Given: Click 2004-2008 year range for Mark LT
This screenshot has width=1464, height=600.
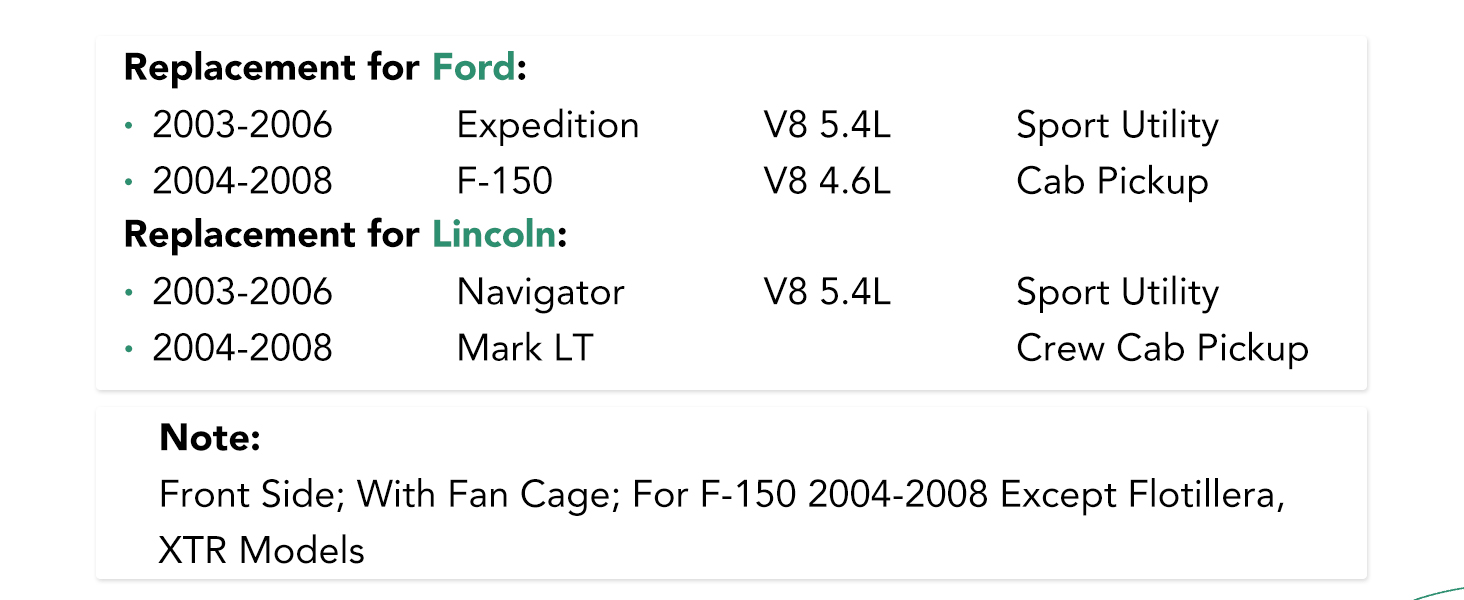Looking at the screenshot, I should [242, 348].
